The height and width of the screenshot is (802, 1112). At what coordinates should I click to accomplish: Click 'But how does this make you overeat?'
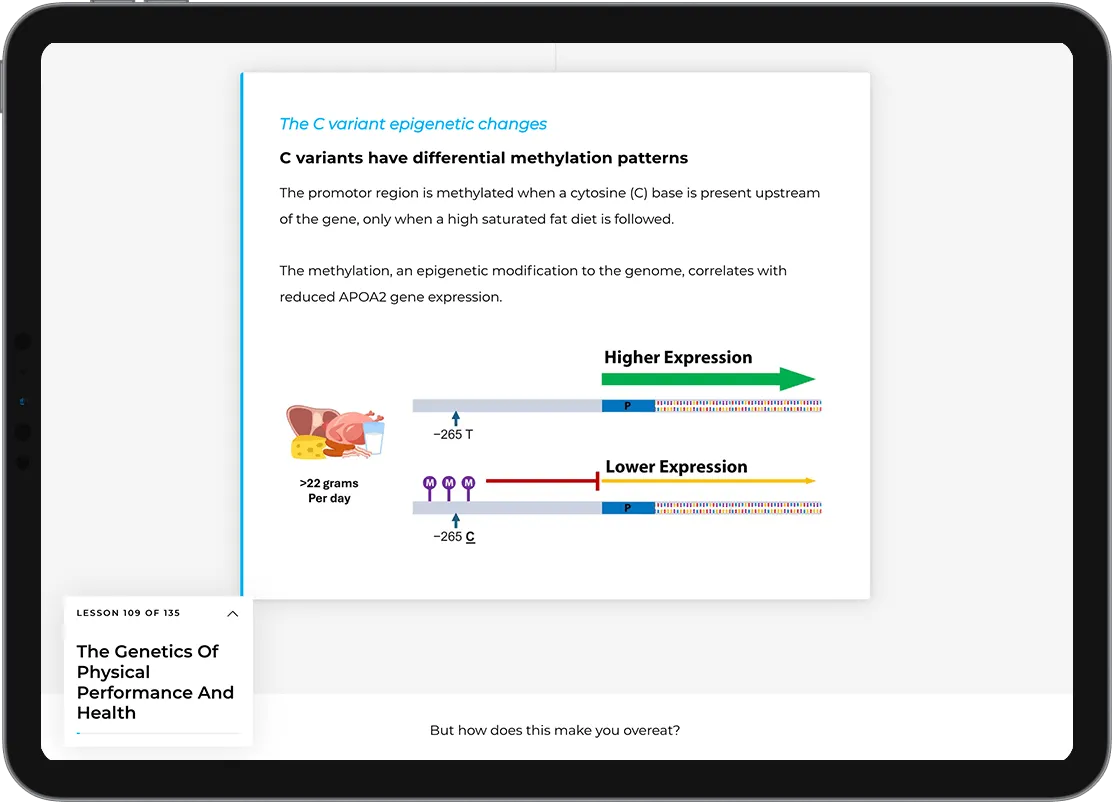click(555, 730)
